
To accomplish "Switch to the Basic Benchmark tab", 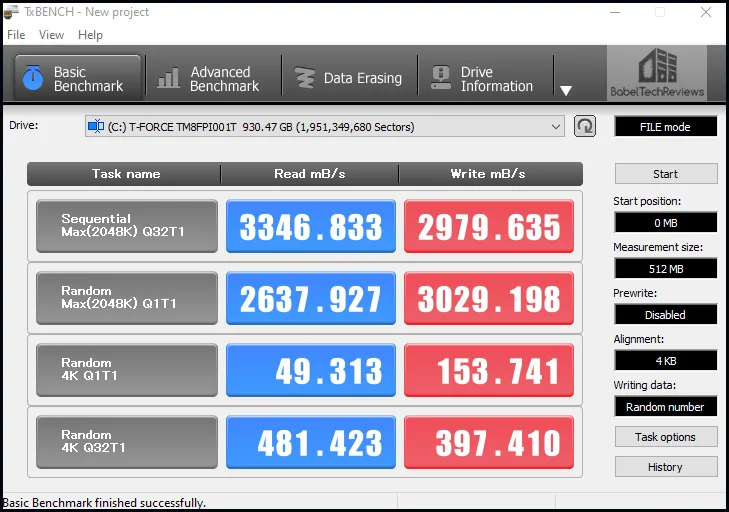I will click(78, 78).
